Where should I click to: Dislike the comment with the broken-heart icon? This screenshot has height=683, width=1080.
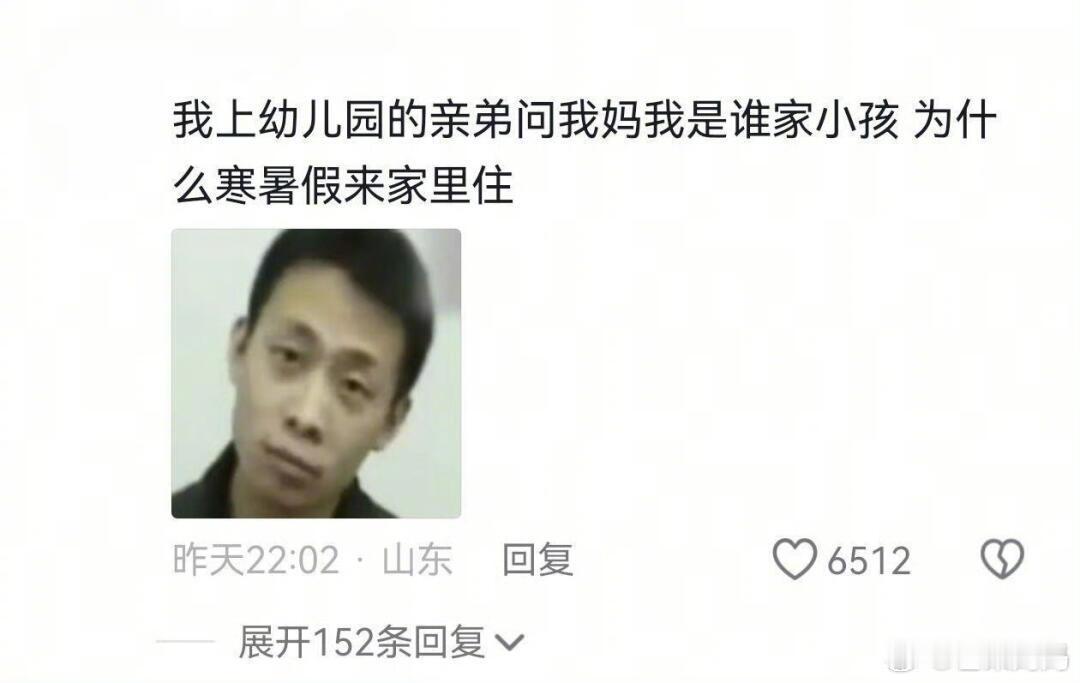click(x=1002, y=558)
